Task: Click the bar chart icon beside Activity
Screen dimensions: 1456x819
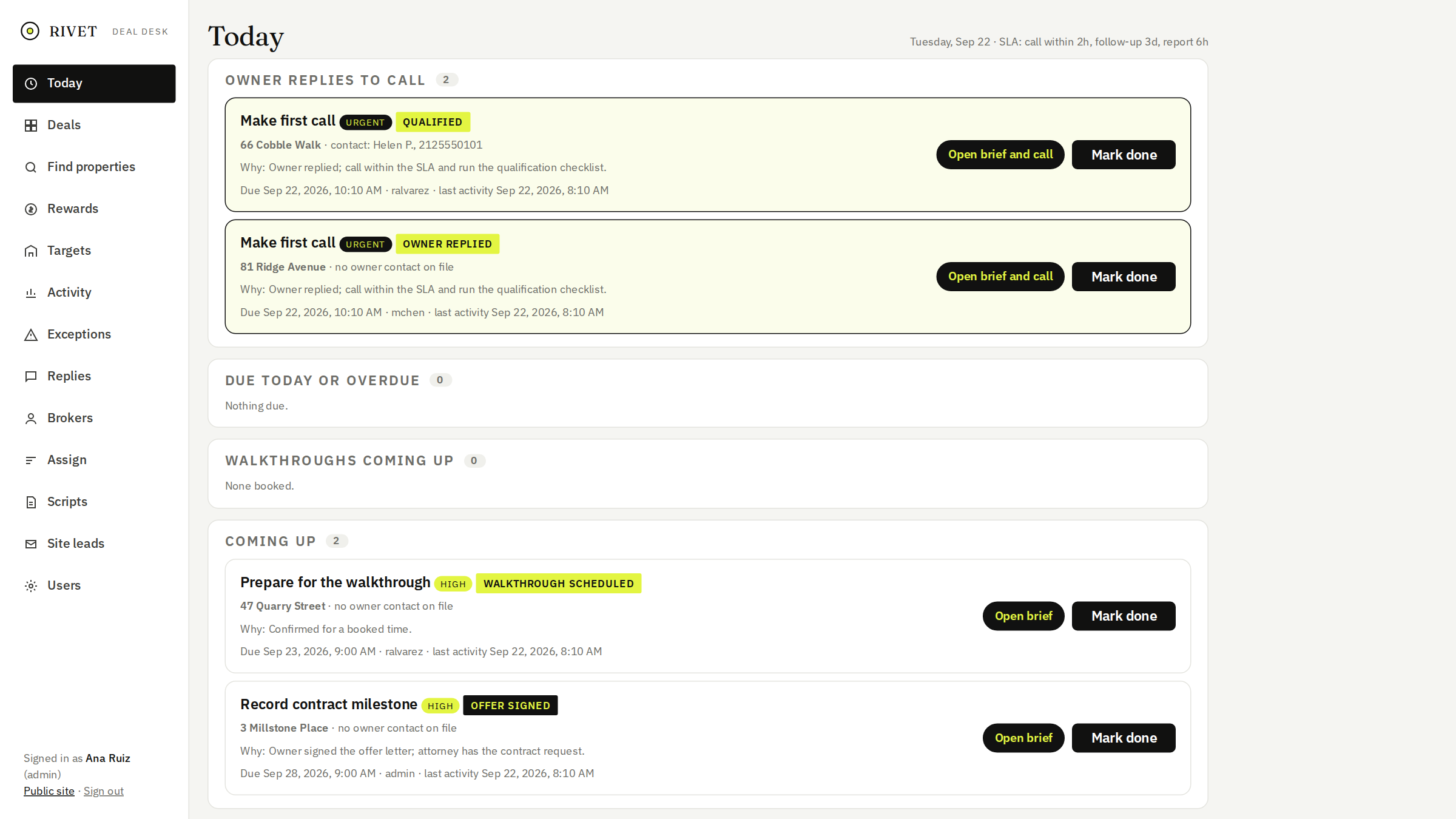Action: (x=31, y=293)
